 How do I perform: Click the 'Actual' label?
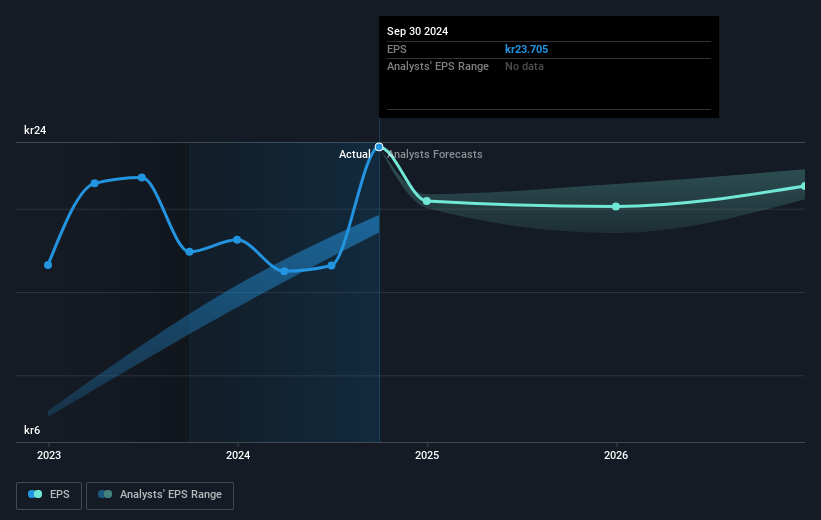pyautogui.click(x=354, y=154)
